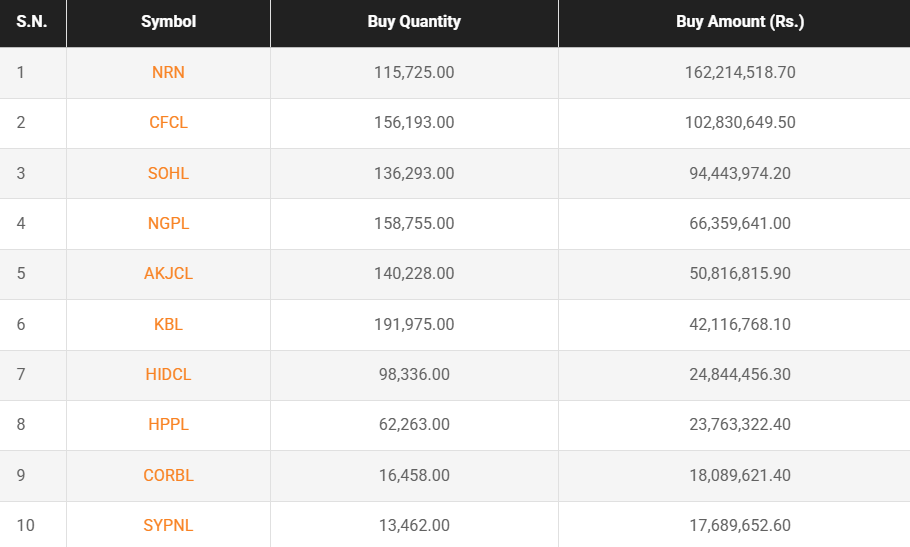The width and height of the screenshot is (910, 547).
Task: Select buy quantity 140,228.00
Action: [414, 273]
